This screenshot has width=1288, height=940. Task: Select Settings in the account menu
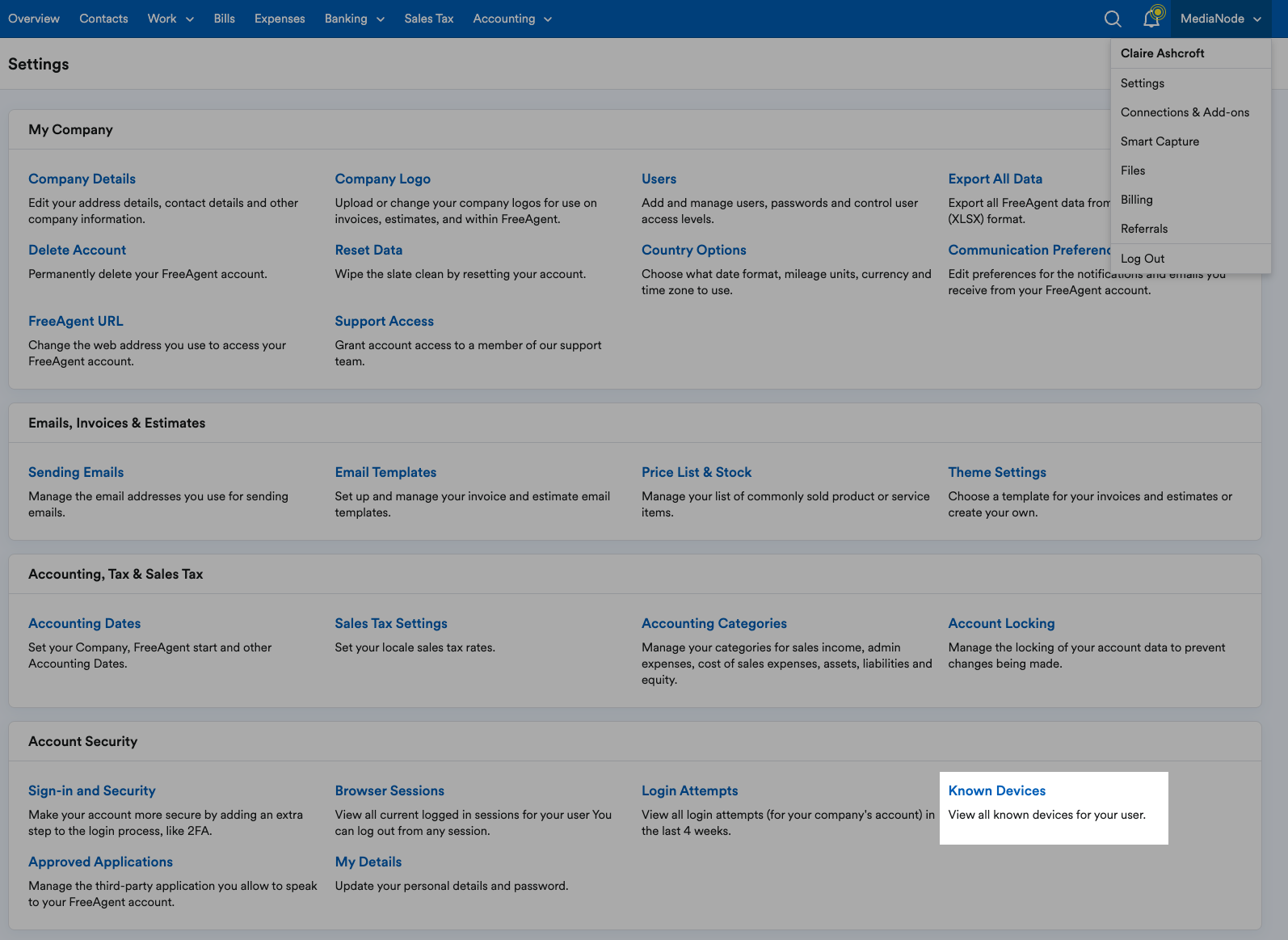[x=1143, y=83]
